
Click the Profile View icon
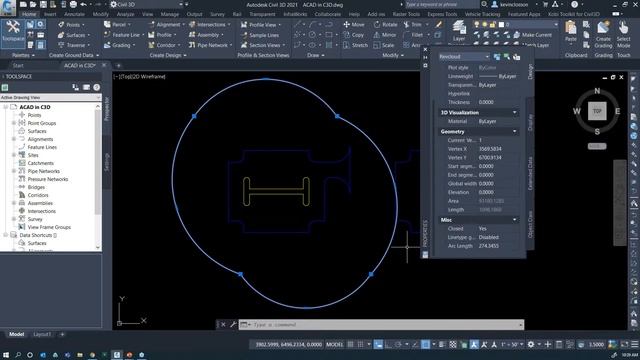pyautogui.click(x=244, y=24)
